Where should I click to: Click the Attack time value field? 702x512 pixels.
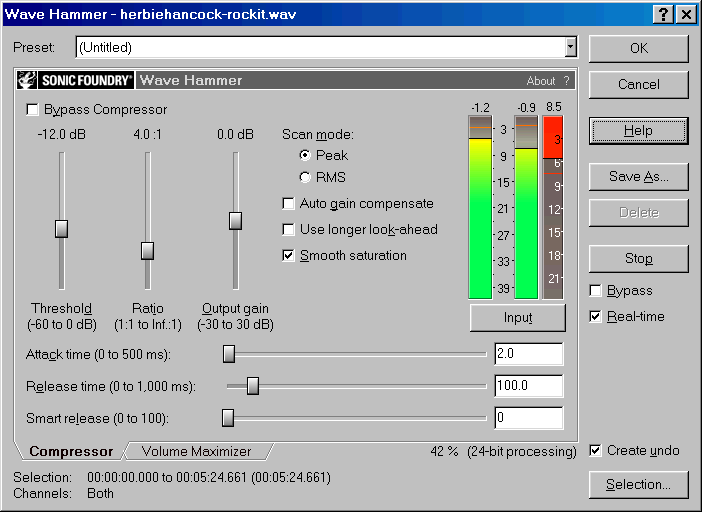529,354
